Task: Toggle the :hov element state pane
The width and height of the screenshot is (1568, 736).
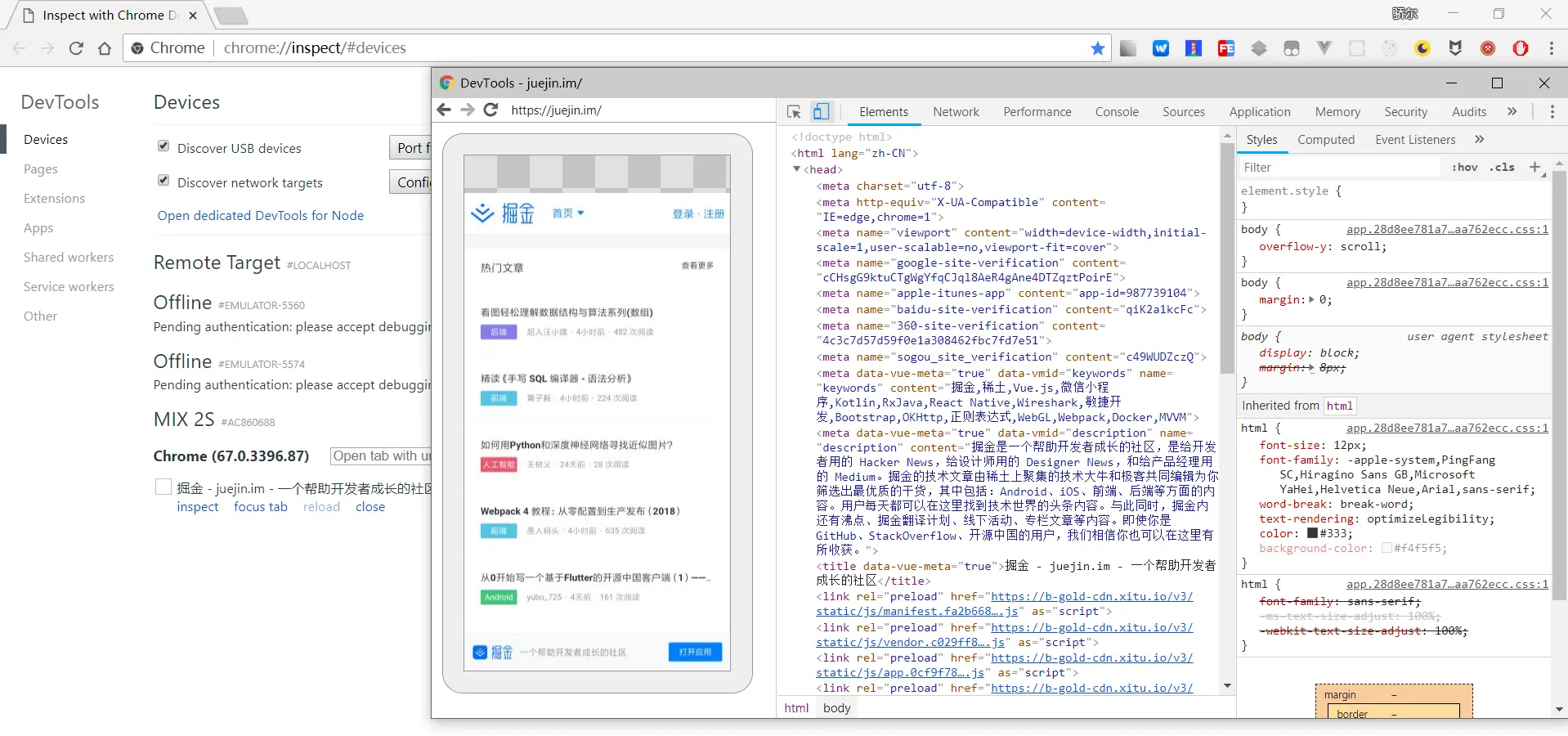Action: 1465,168
